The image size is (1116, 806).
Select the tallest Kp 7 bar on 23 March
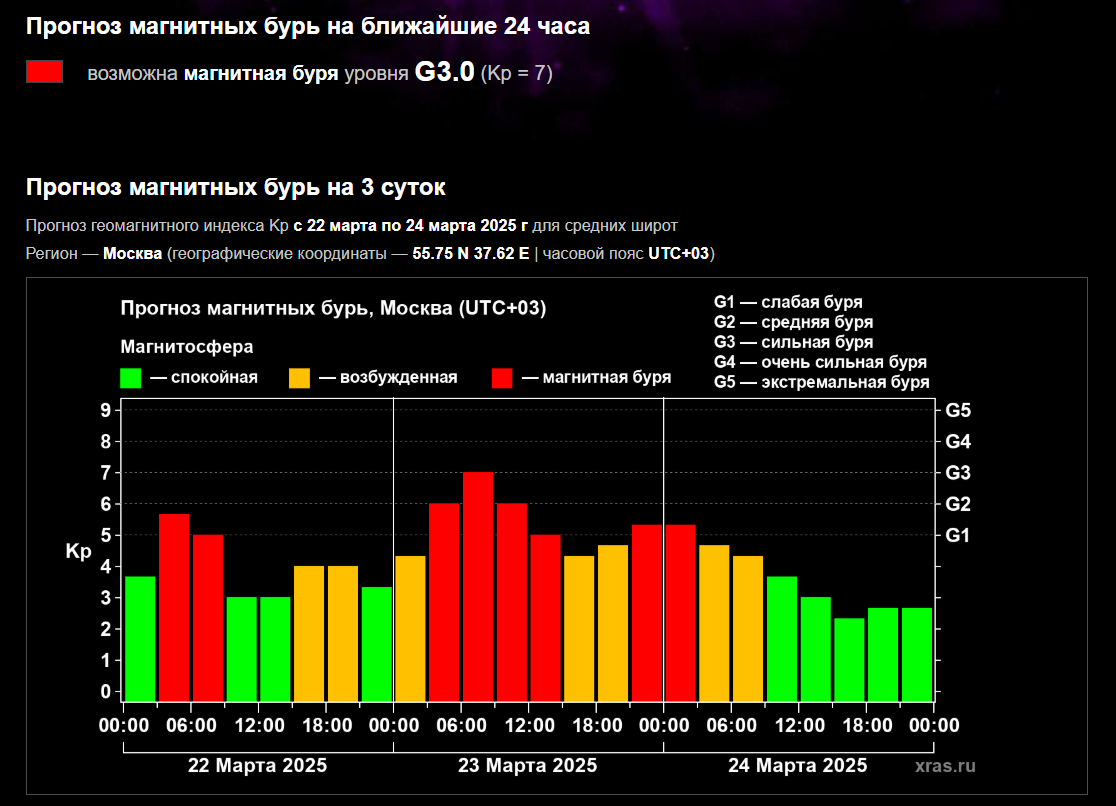(x=478, y=587)
